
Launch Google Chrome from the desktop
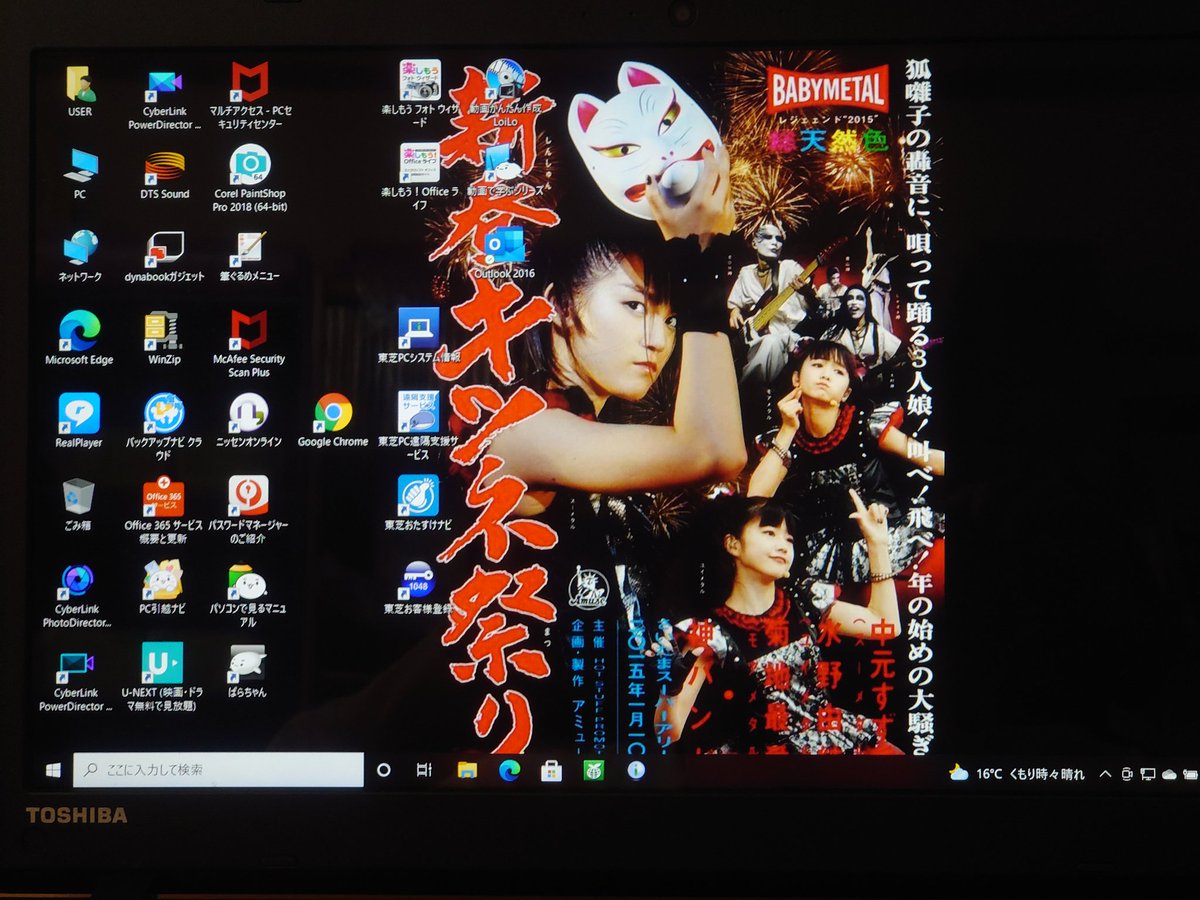[x=333, y=420]
